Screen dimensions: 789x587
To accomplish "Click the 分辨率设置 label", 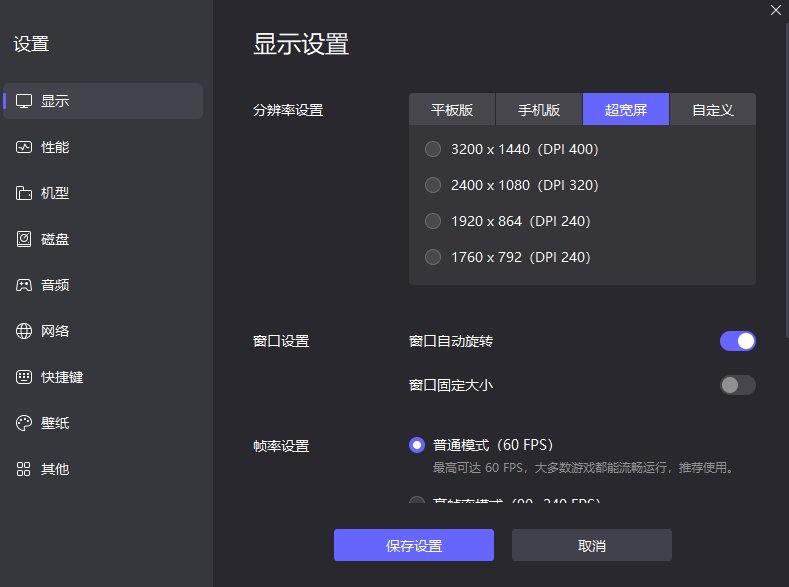I will click(x=288, y=110).
